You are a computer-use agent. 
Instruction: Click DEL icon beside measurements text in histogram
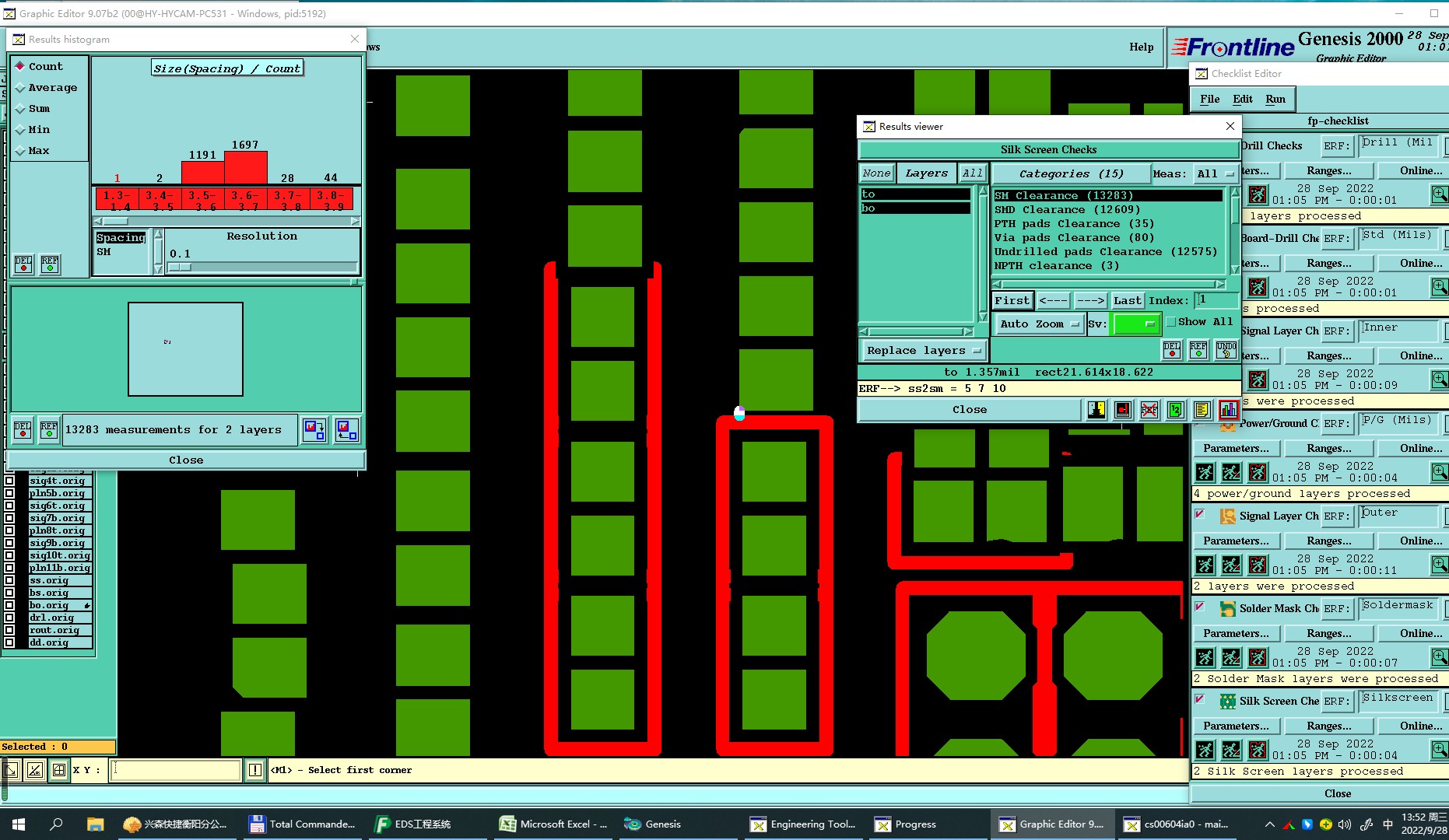(23, 429)
